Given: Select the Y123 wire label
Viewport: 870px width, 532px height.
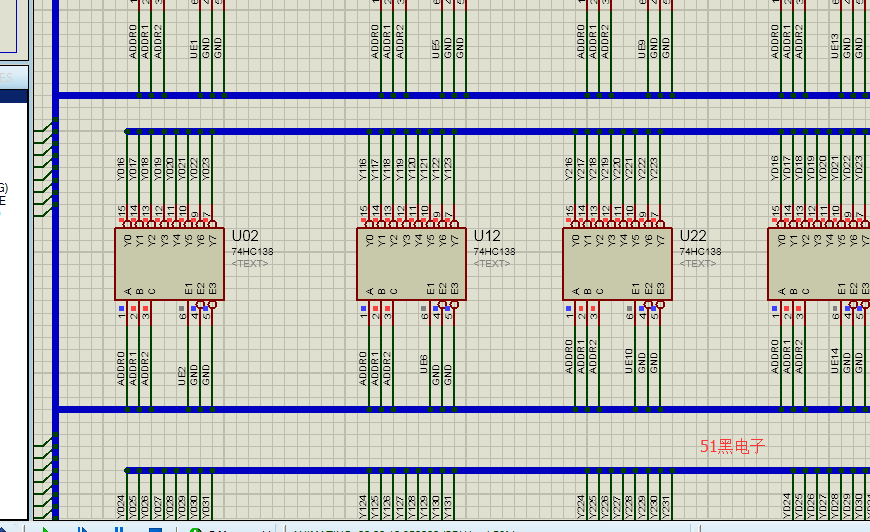Looking at the screenshot, I should tap(448, 169).
